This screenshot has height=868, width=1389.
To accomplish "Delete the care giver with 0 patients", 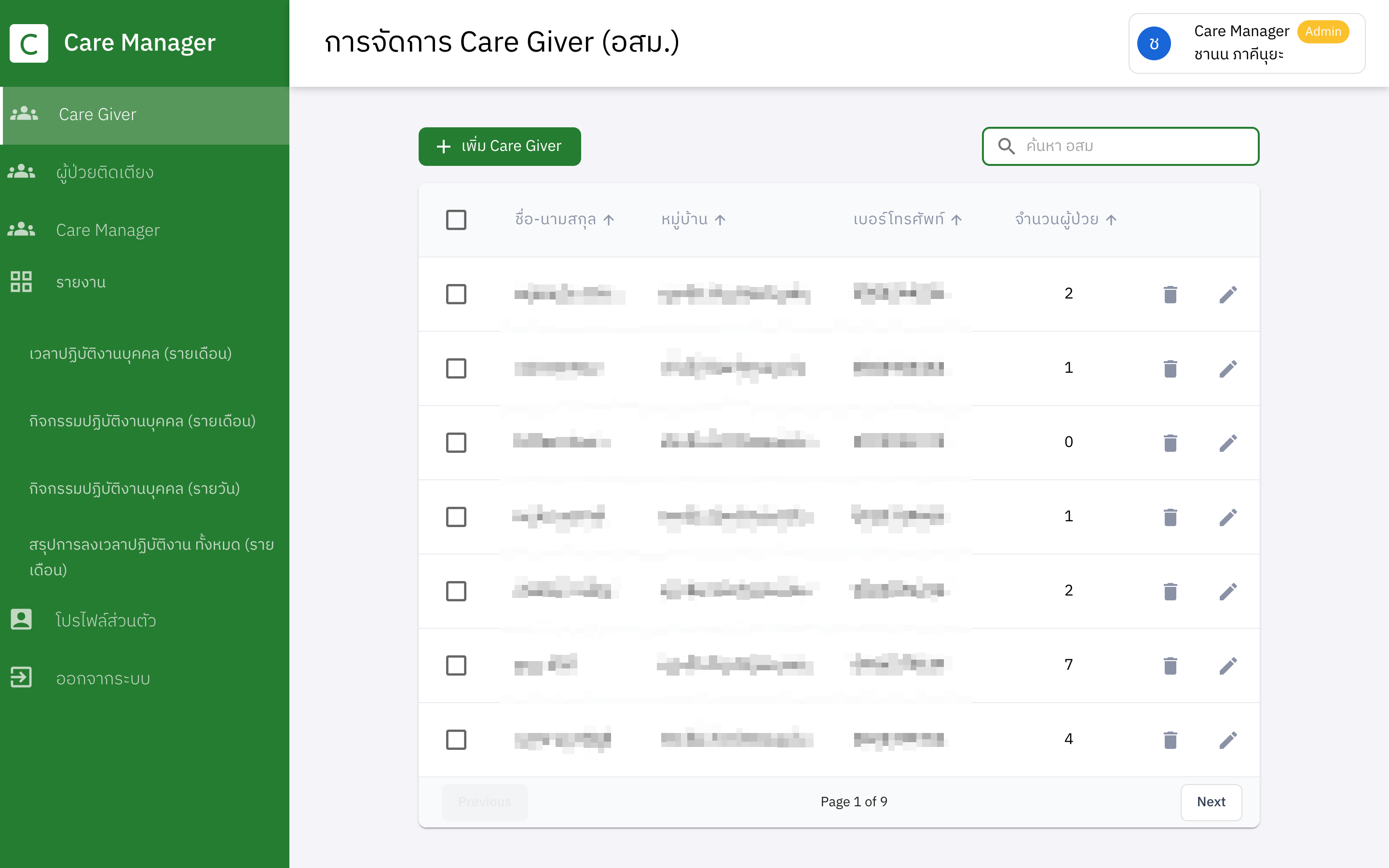I will 1171,443.
